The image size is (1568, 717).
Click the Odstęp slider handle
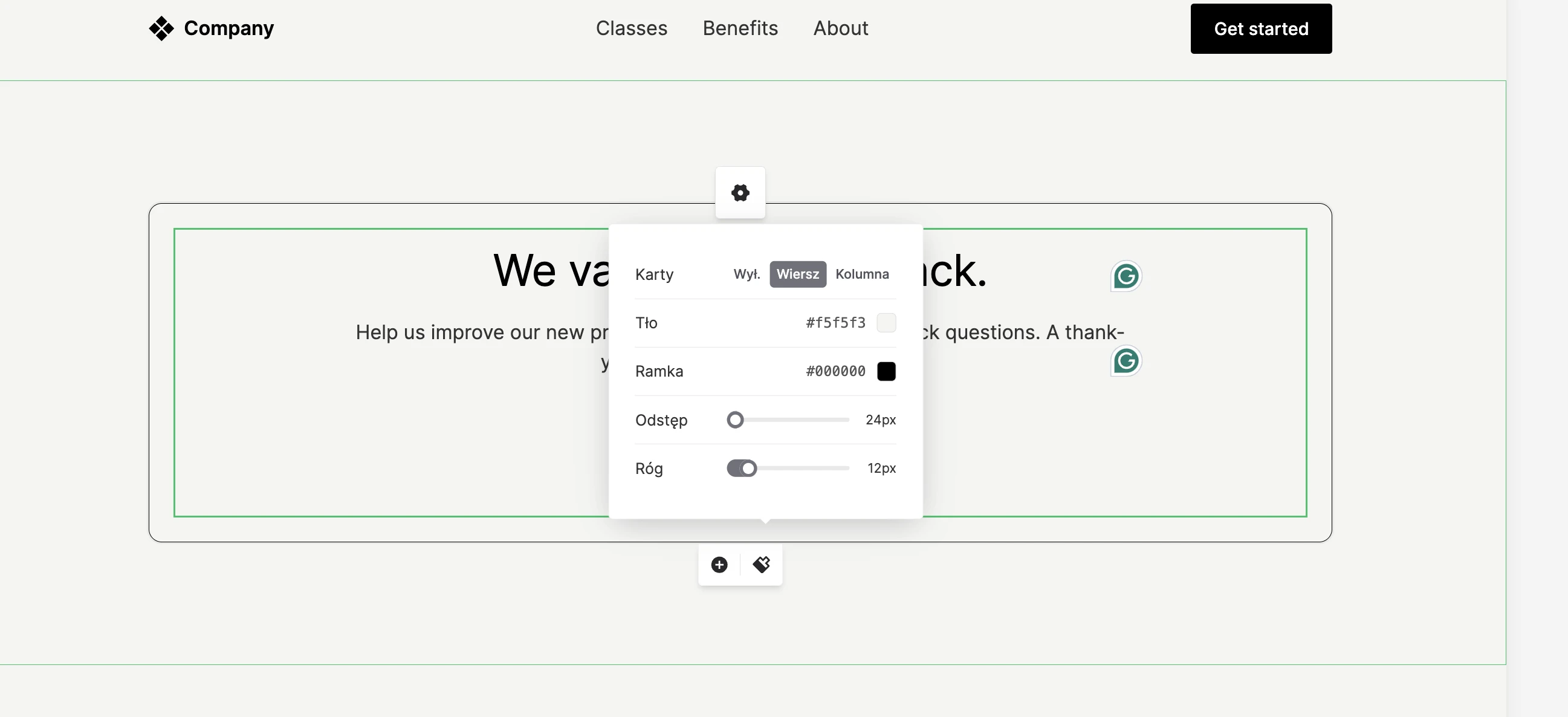(735, 420)
